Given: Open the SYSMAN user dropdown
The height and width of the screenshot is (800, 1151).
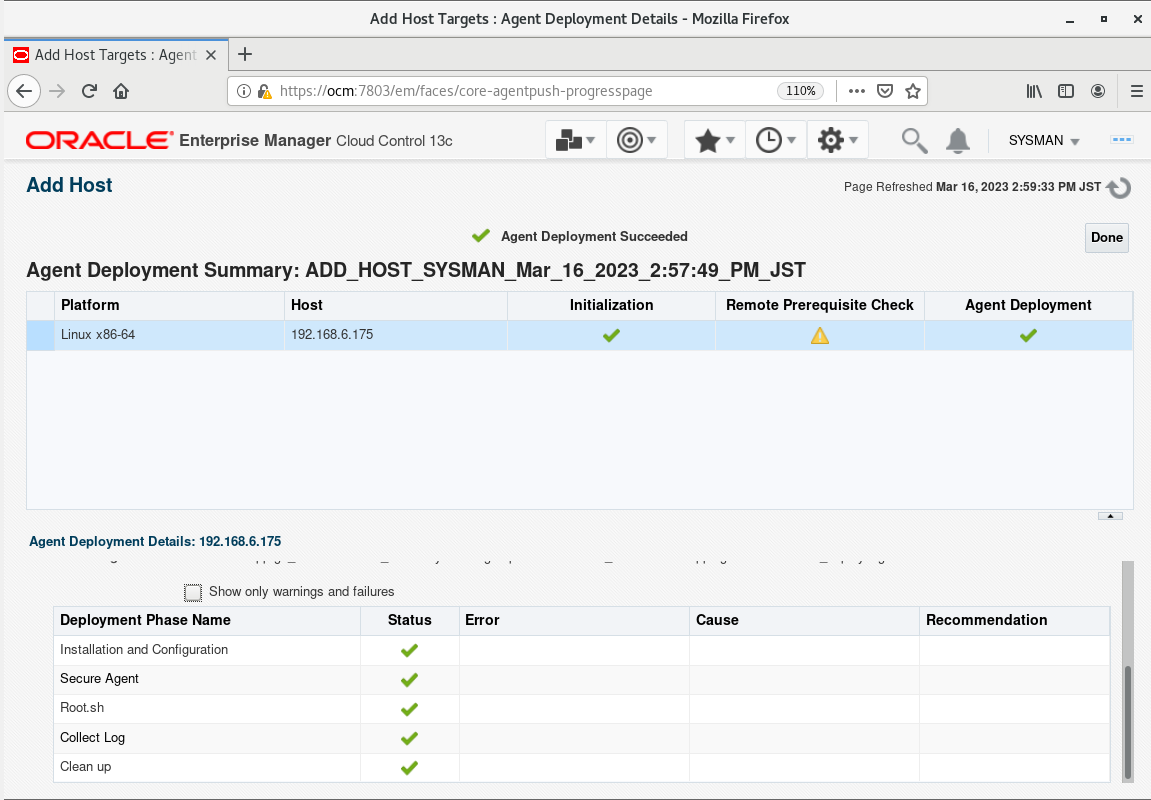Looking at the screenshot, I should (1044, 140).
